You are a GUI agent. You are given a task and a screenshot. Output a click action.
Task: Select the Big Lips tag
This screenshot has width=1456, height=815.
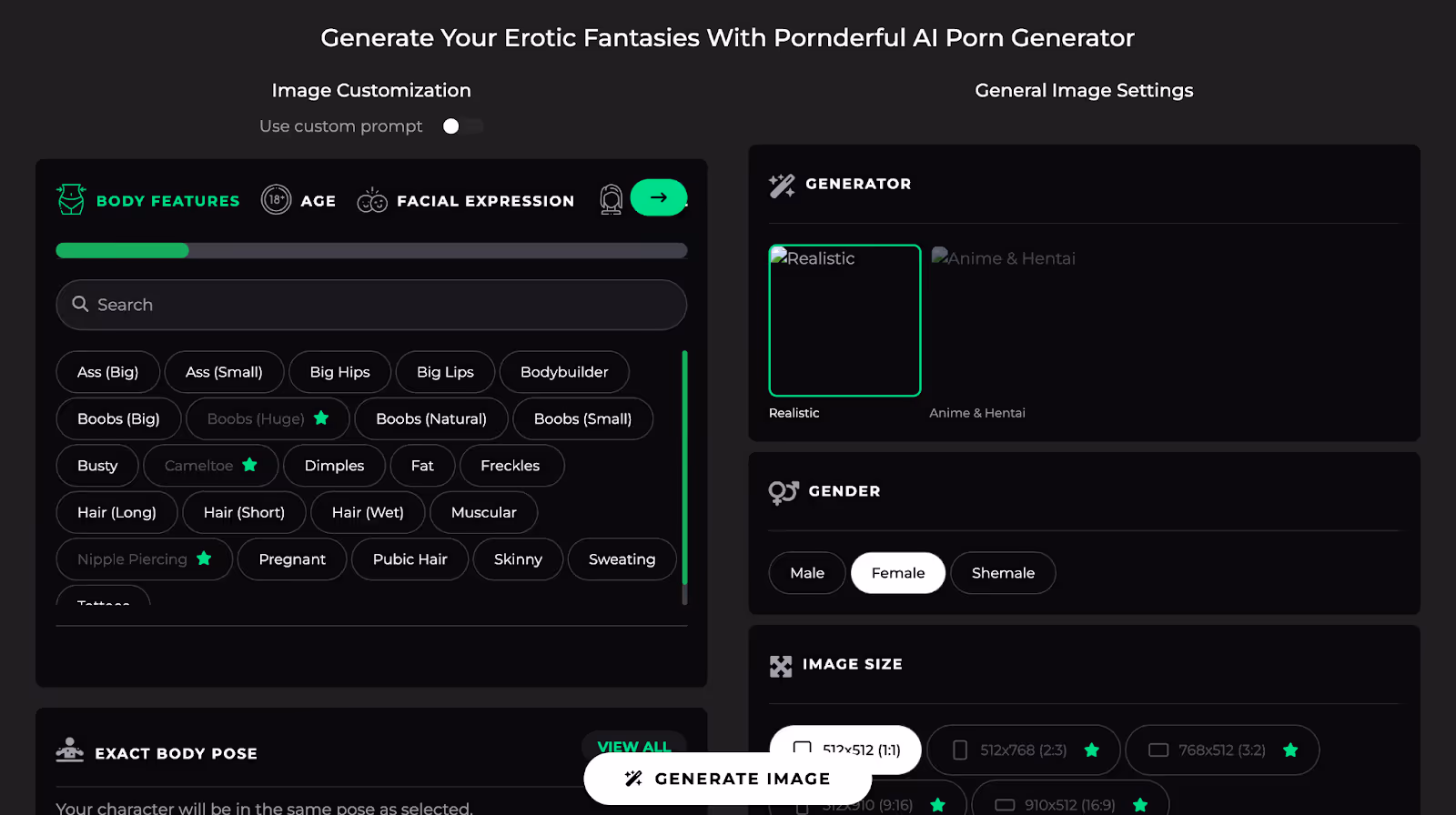point(445,372)
